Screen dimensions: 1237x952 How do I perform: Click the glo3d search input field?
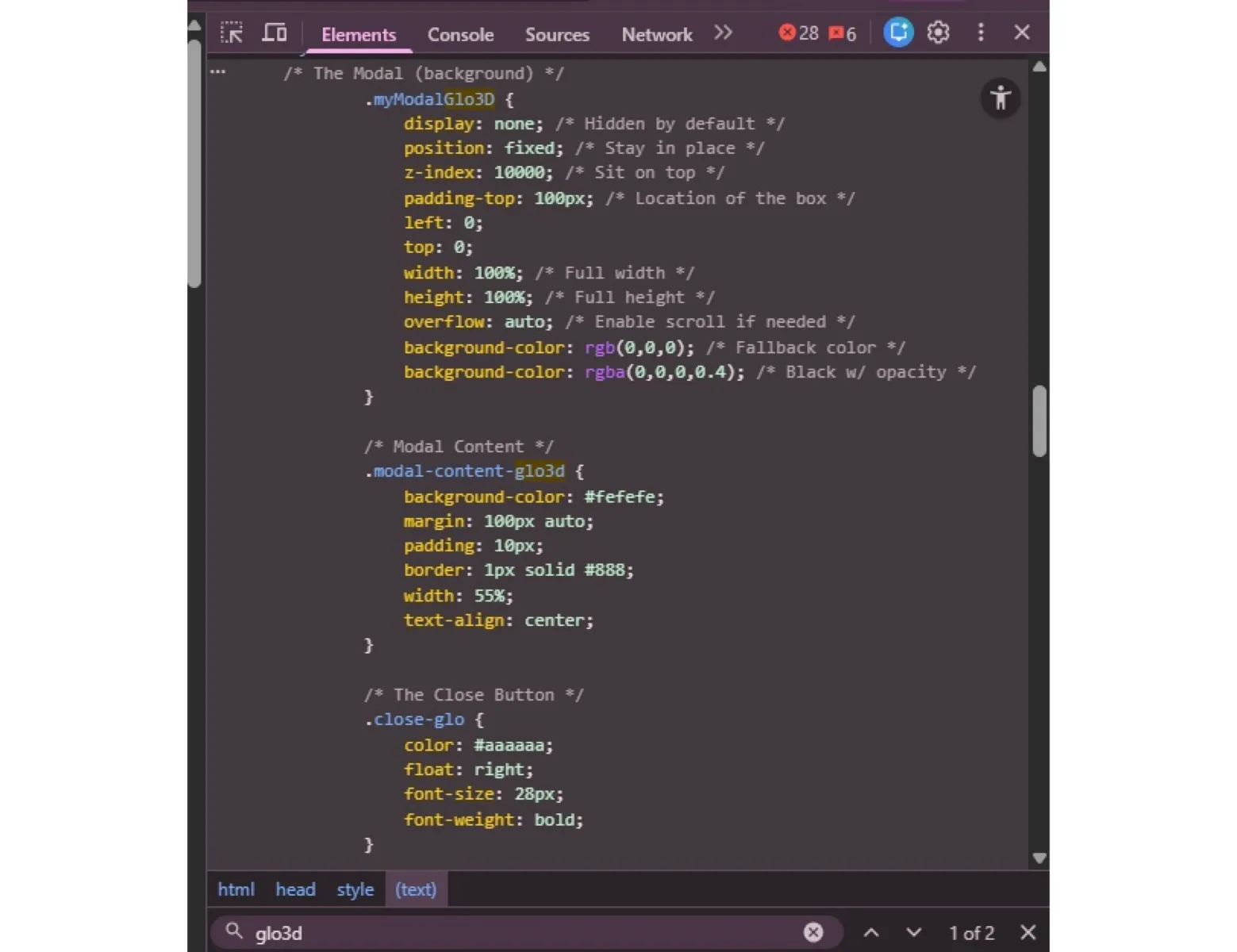pyautogui.click(x=516, y=933)
